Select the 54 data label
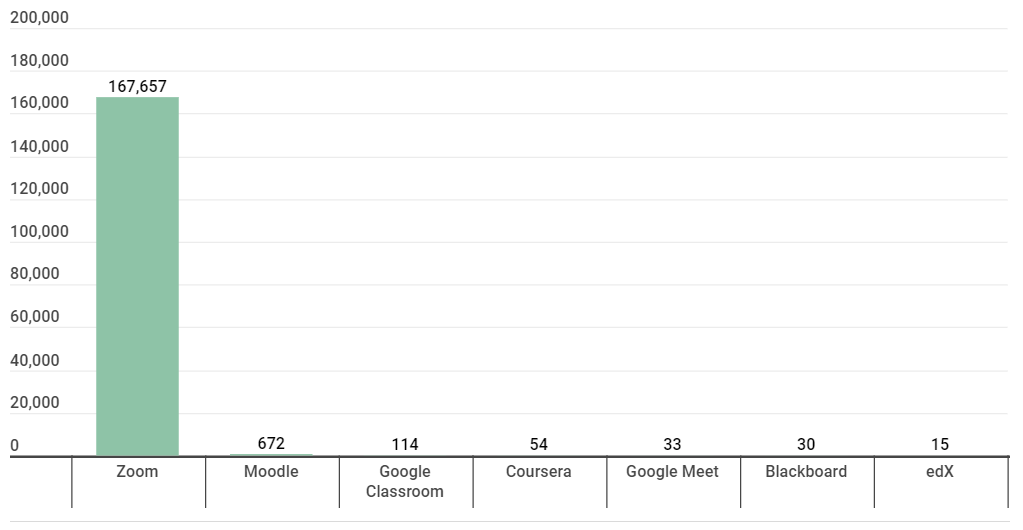 538,444
